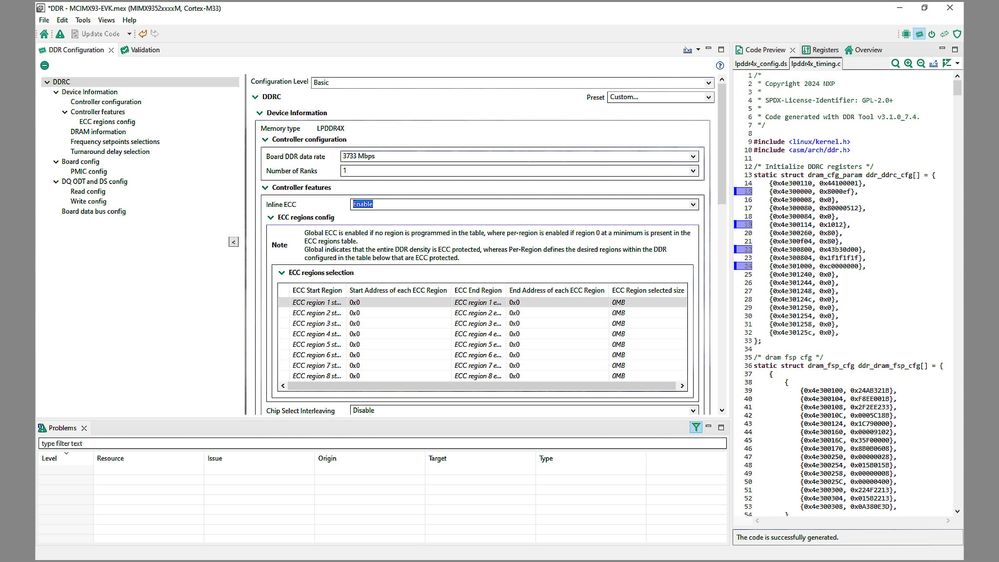Click the green warning triangle toolbar icon
The height and width of the screenshot is (562, 999).
(x=60, y=34)
